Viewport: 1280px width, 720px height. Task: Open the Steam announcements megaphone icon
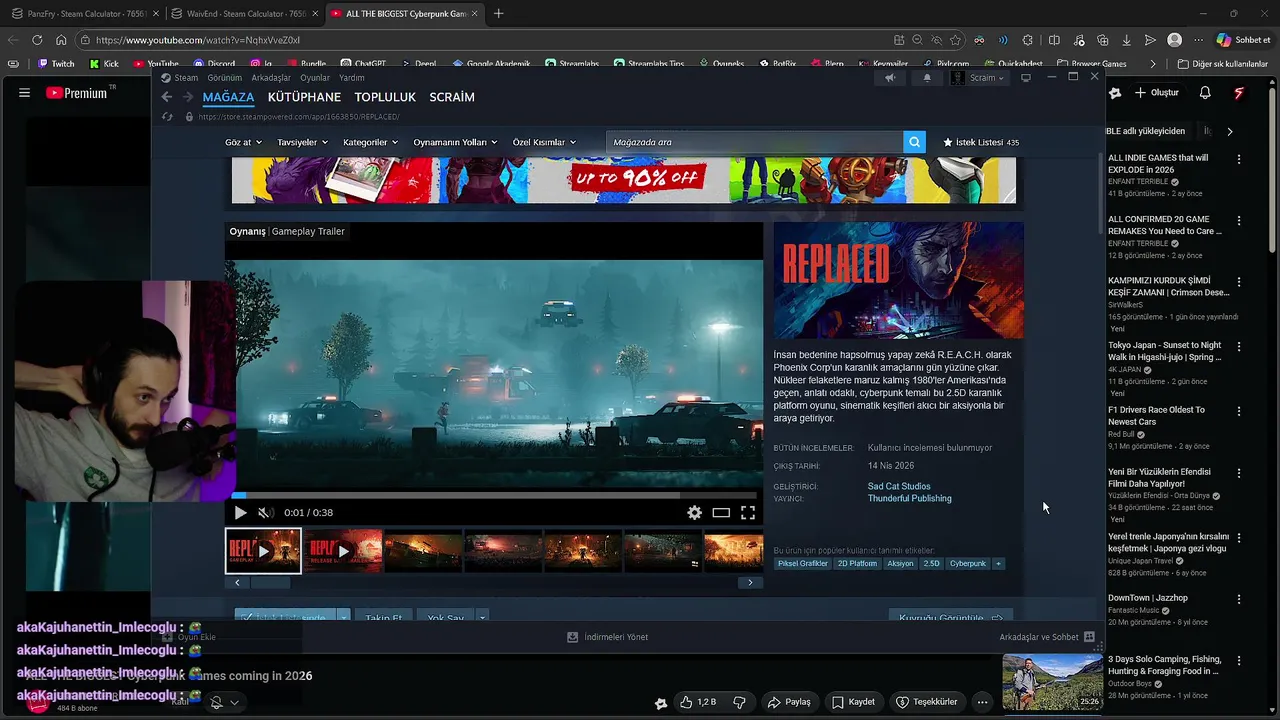(890, 77)
